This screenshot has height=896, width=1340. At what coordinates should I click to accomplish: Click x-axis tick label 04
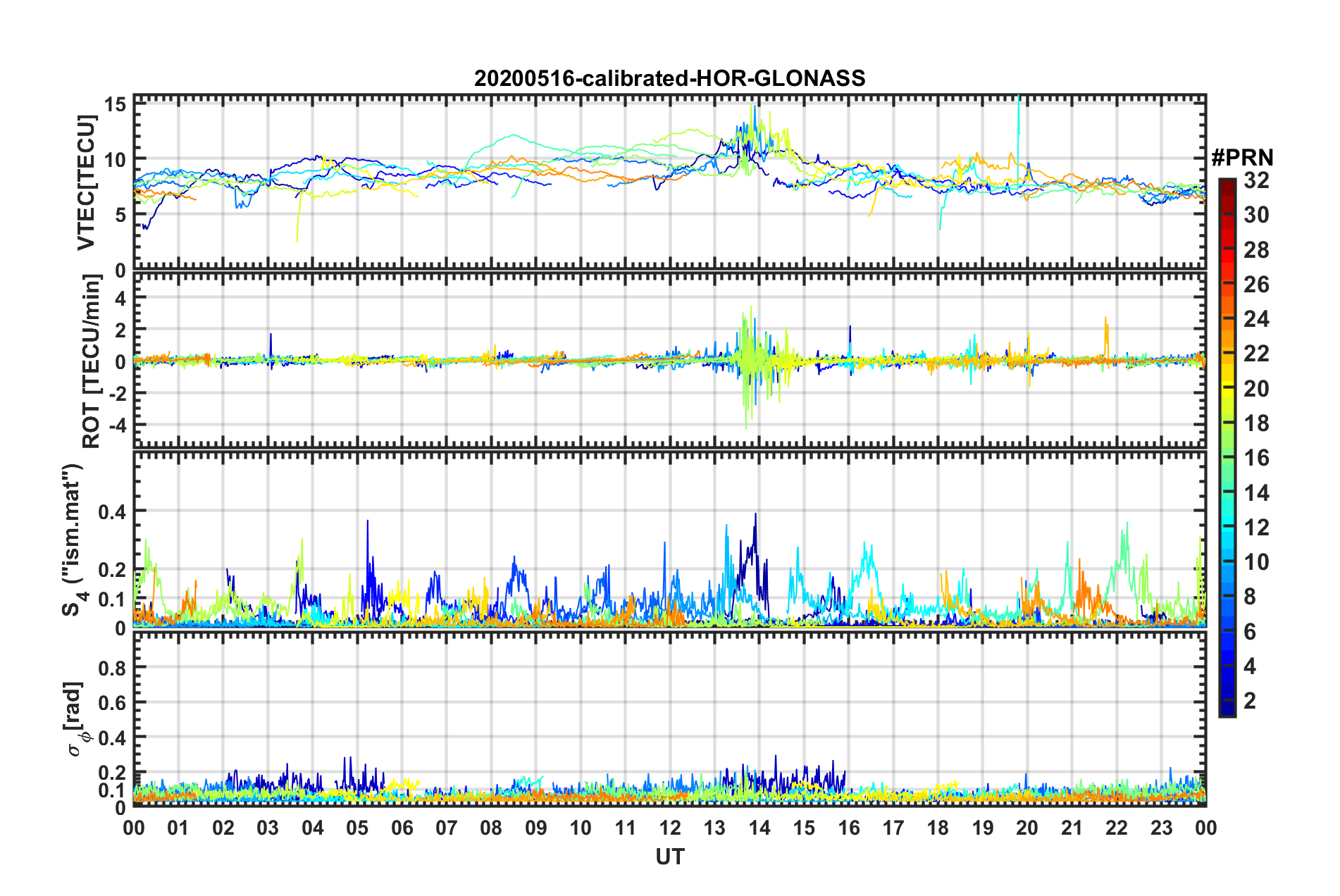click(x=313, y=828)
